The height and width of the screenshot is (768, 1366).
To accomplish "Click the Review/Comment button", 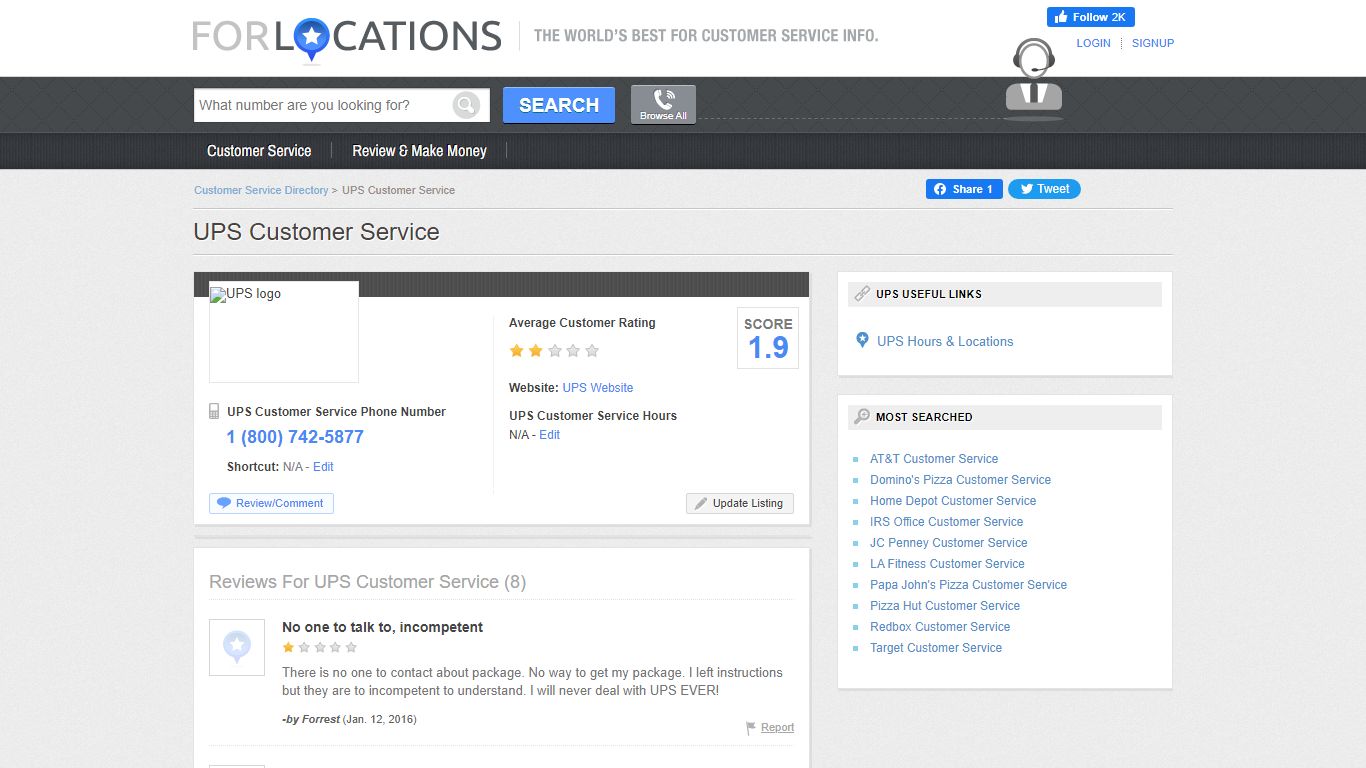I will (271, 503).
